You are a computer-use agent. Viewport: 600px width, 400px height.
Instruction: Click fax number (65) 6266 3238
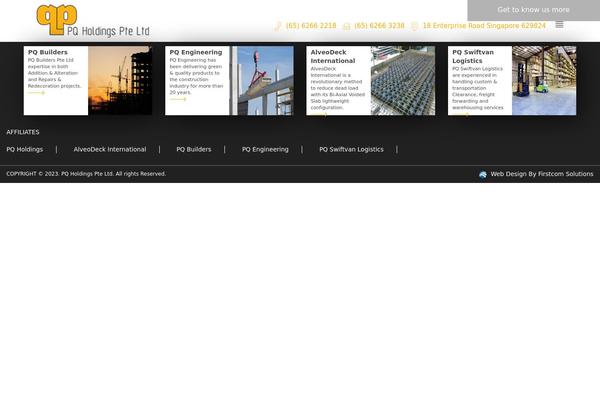(379, 26)
